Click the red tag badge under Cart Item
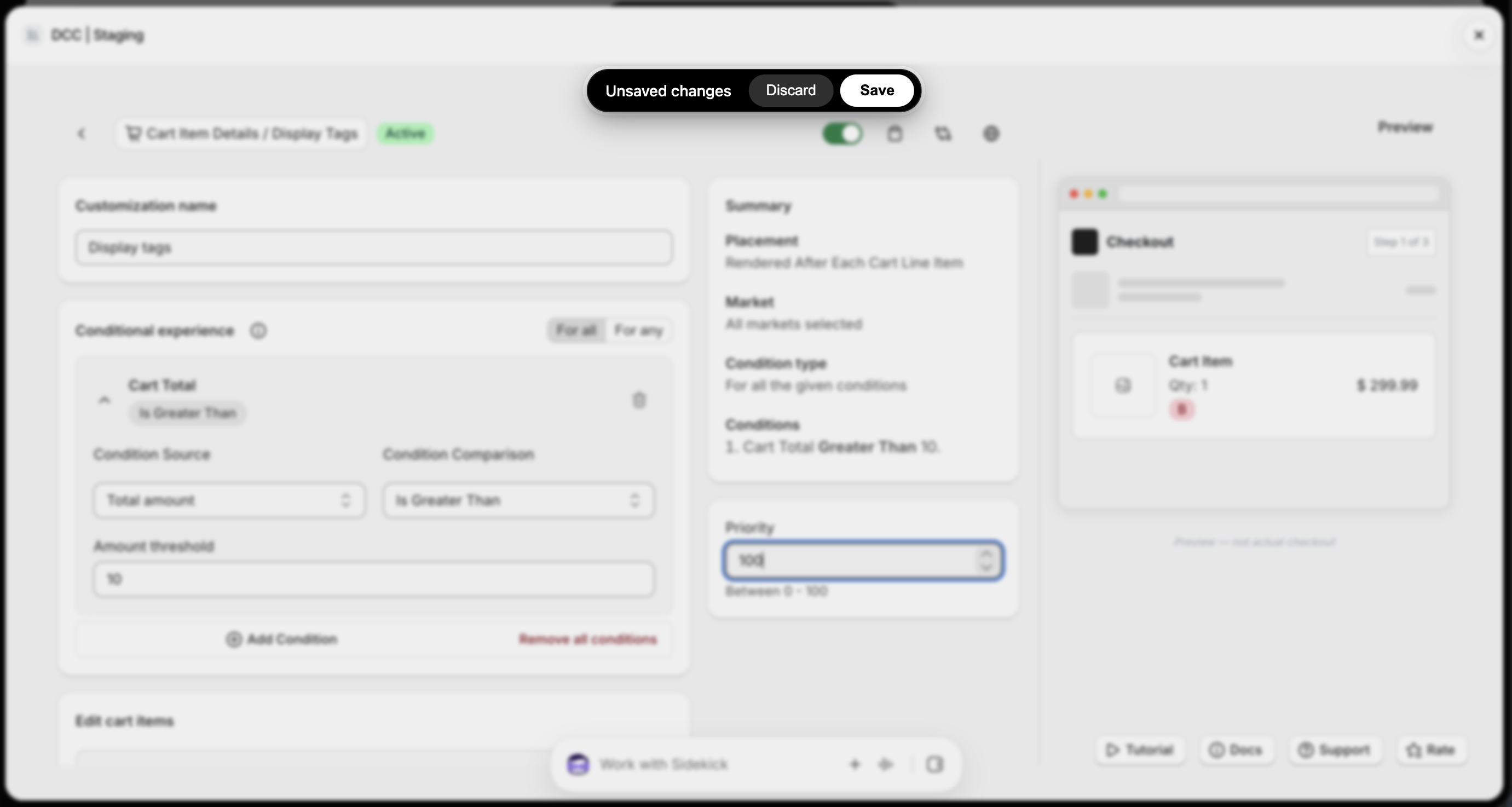The width and height of the screenshot is (1512, 807). tap(1181, 410)
